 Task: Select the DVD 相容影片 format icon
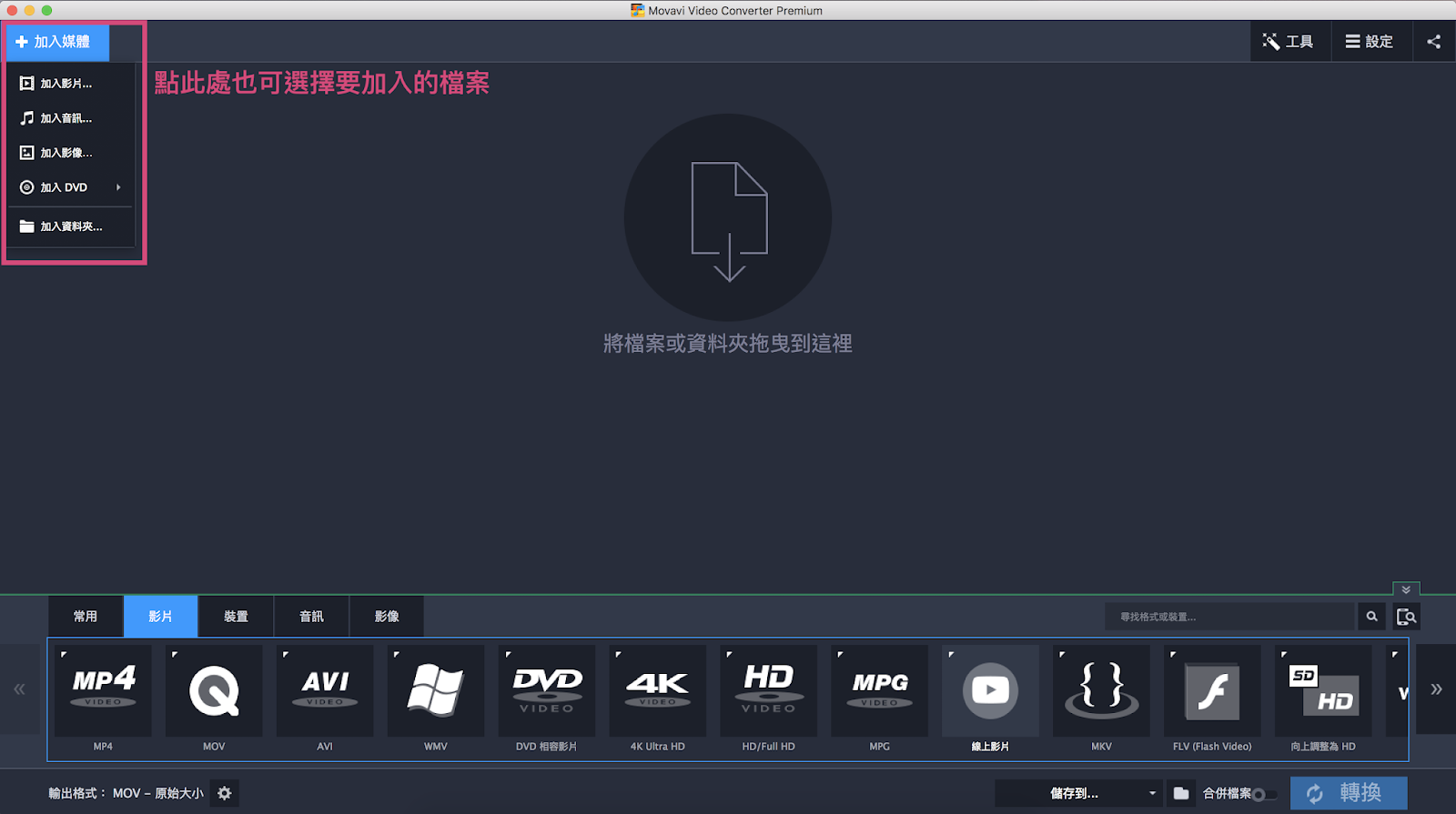[547, 691]
